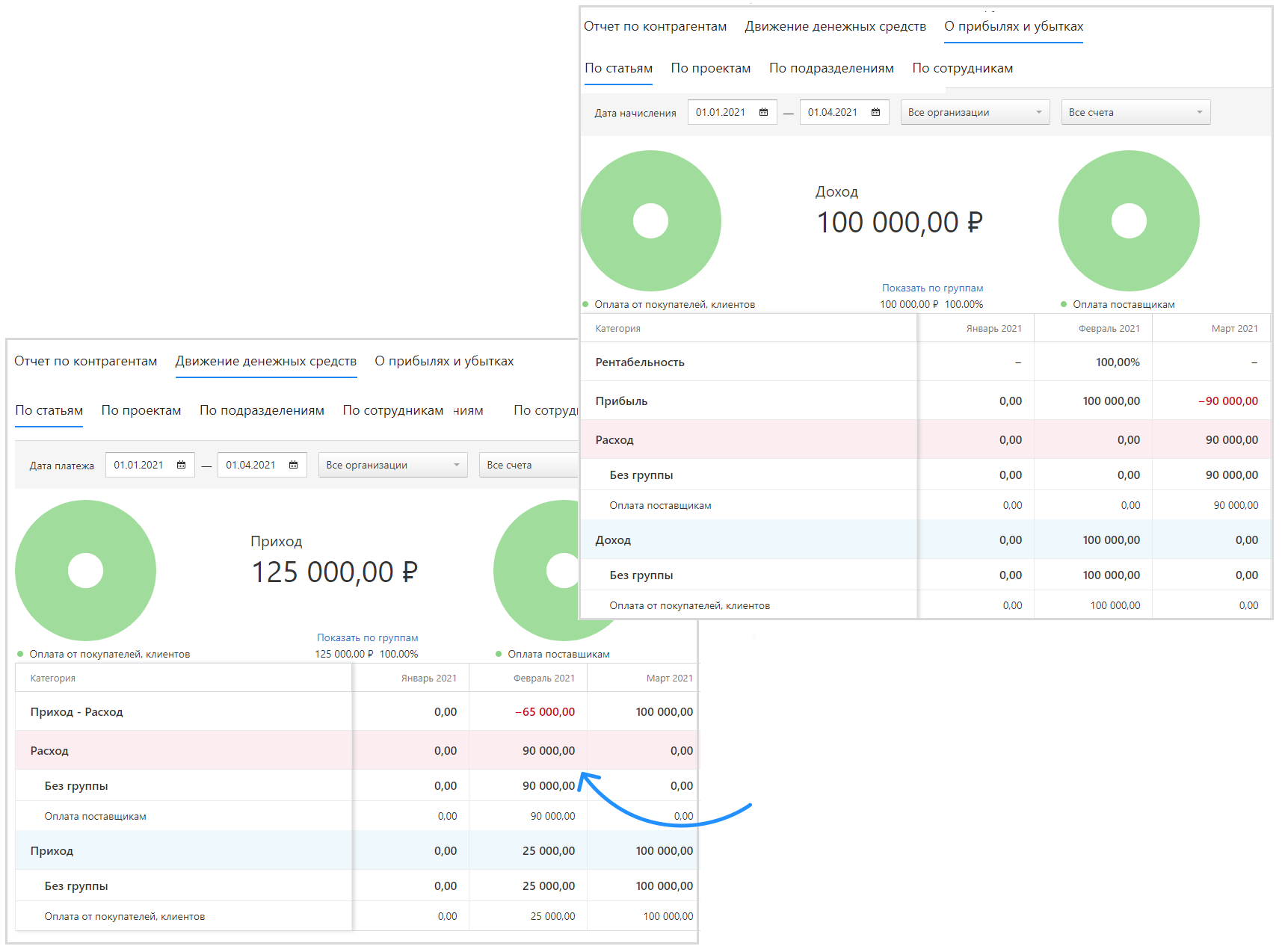
Task: Expand 'Все организации' dropdown in profit-loss report
Action: coord(975,112)
